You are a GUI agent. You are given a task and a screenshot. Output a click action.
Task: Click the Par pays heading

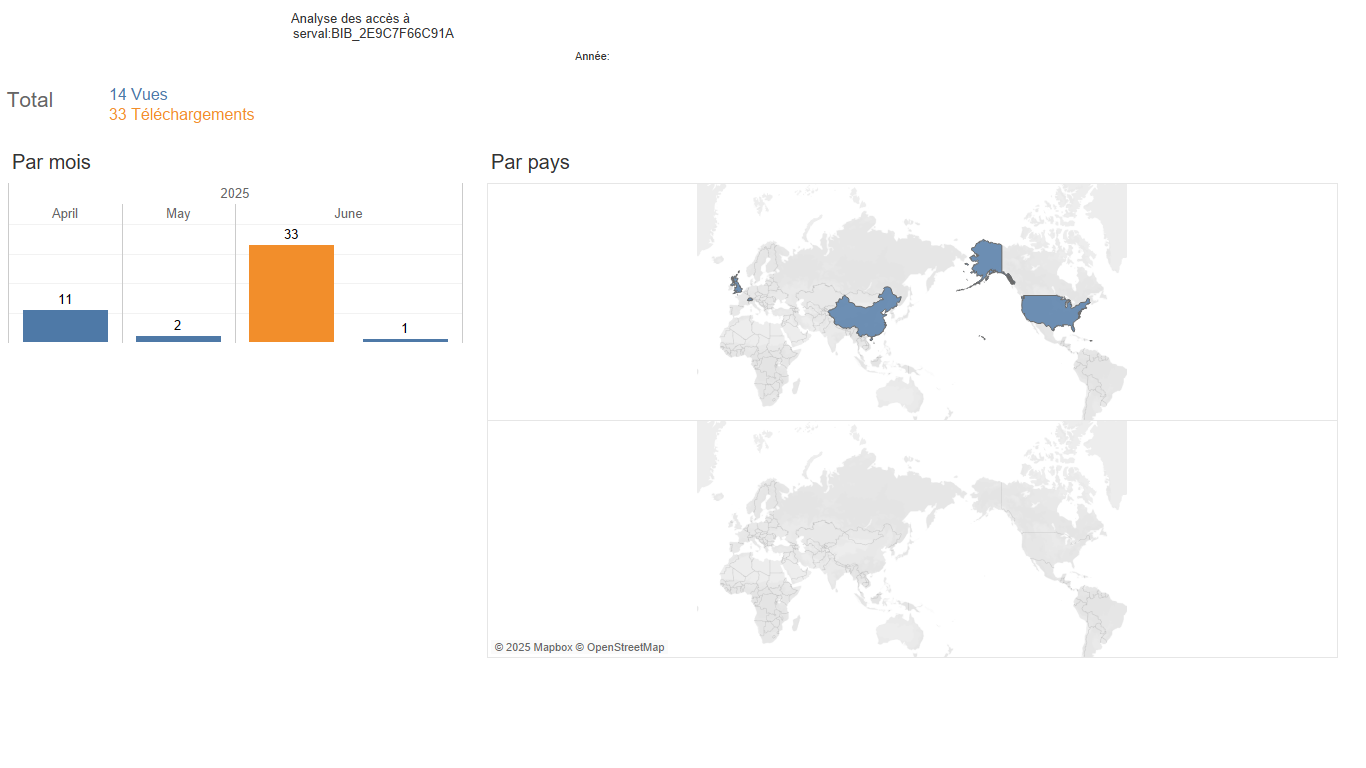point(530,162)
